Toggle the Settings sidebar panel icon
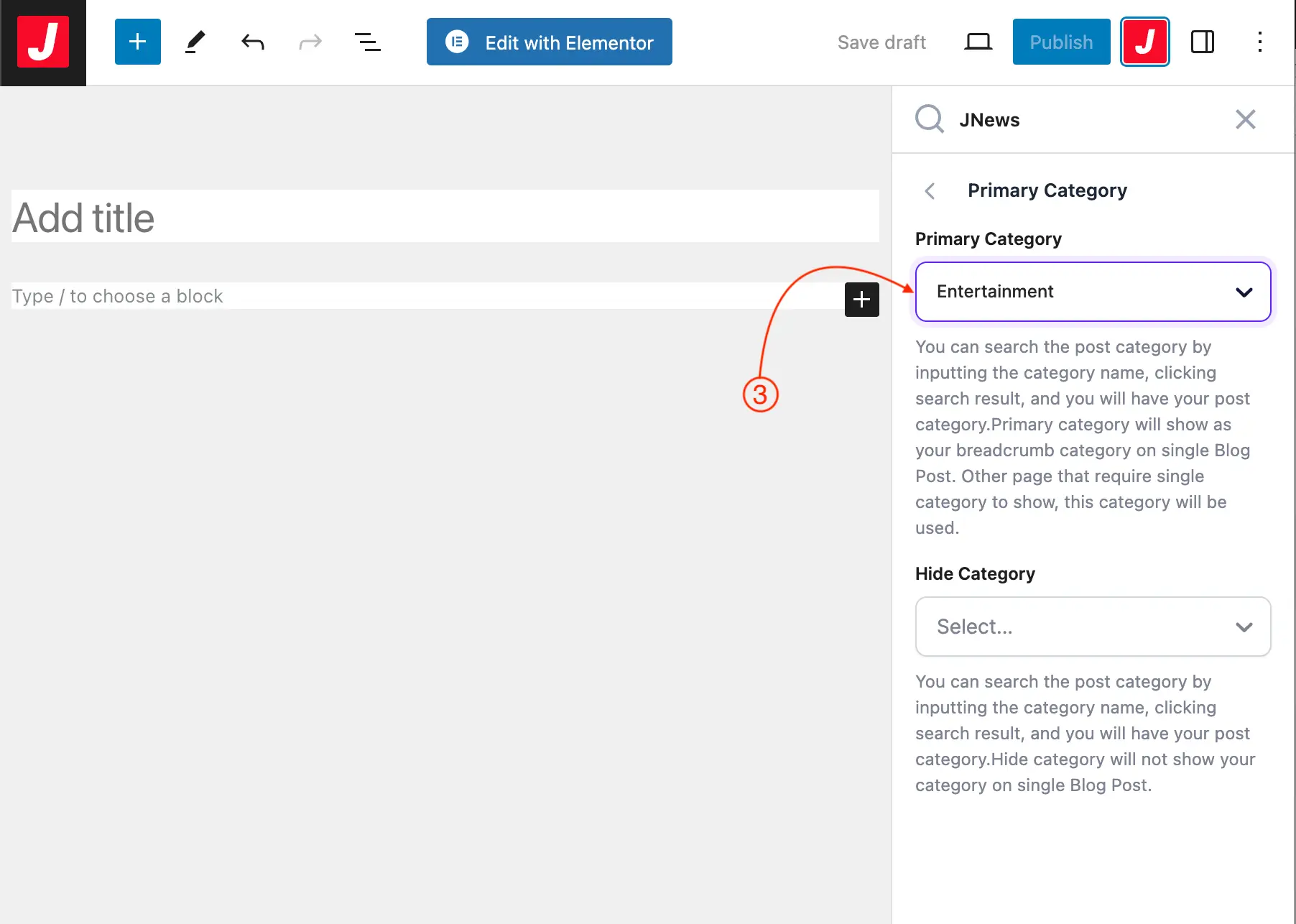 1202,42
